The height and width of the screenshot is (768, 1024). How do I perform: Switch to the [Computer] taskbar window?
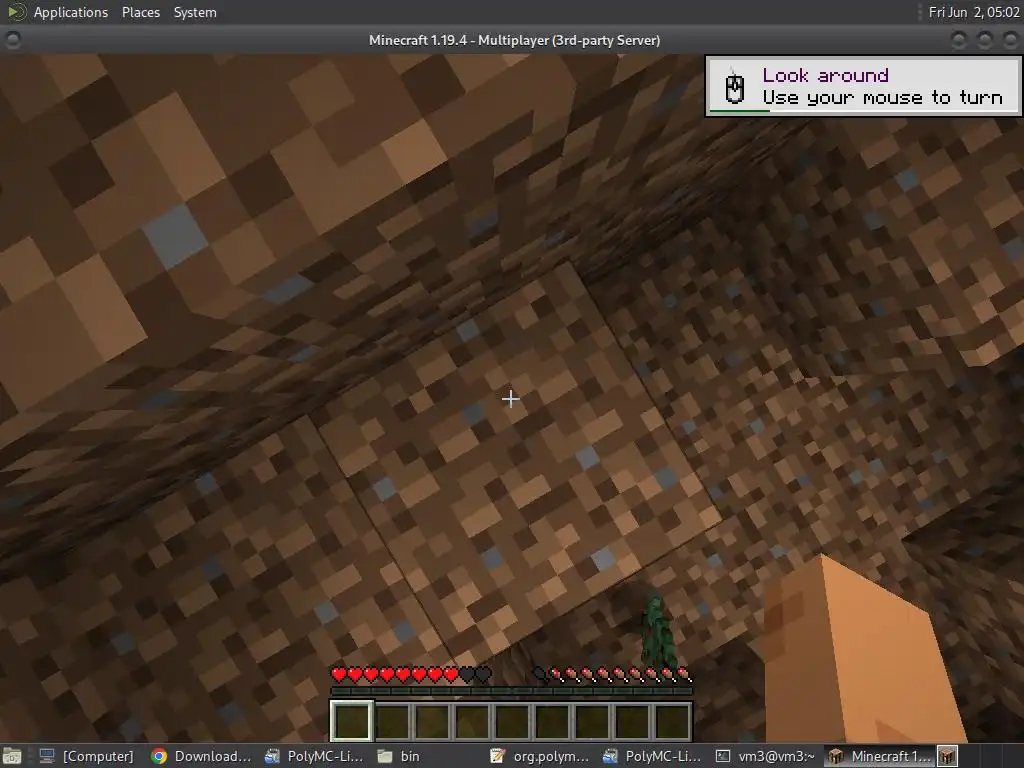click(86, 756)
